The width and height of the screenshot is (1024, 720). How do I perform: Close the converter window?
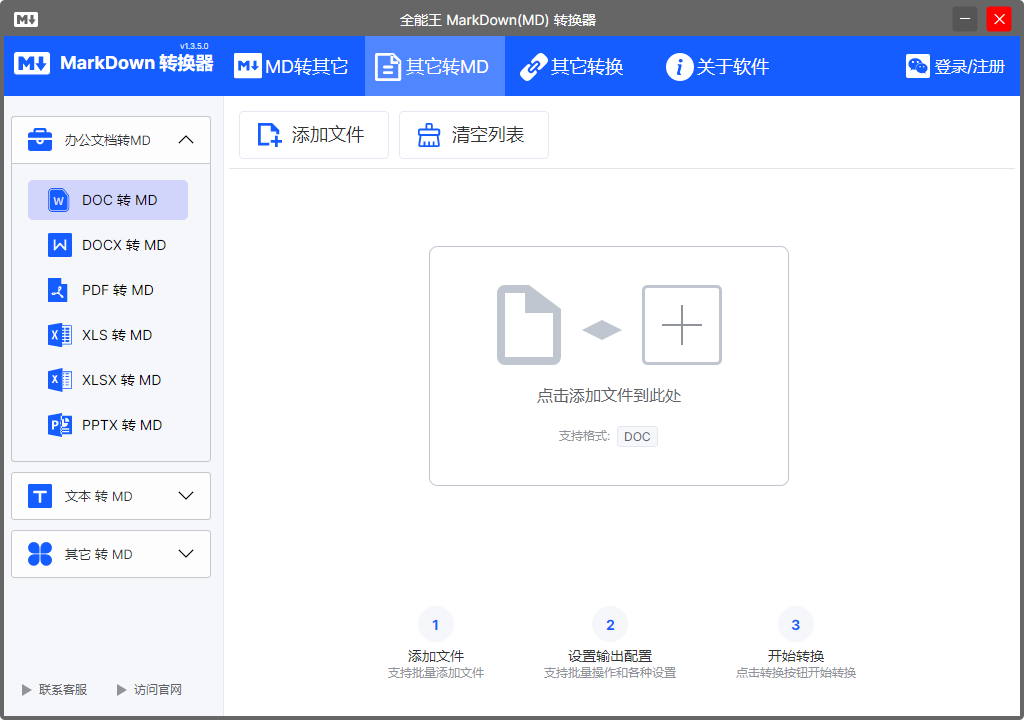tap(999, 19)
